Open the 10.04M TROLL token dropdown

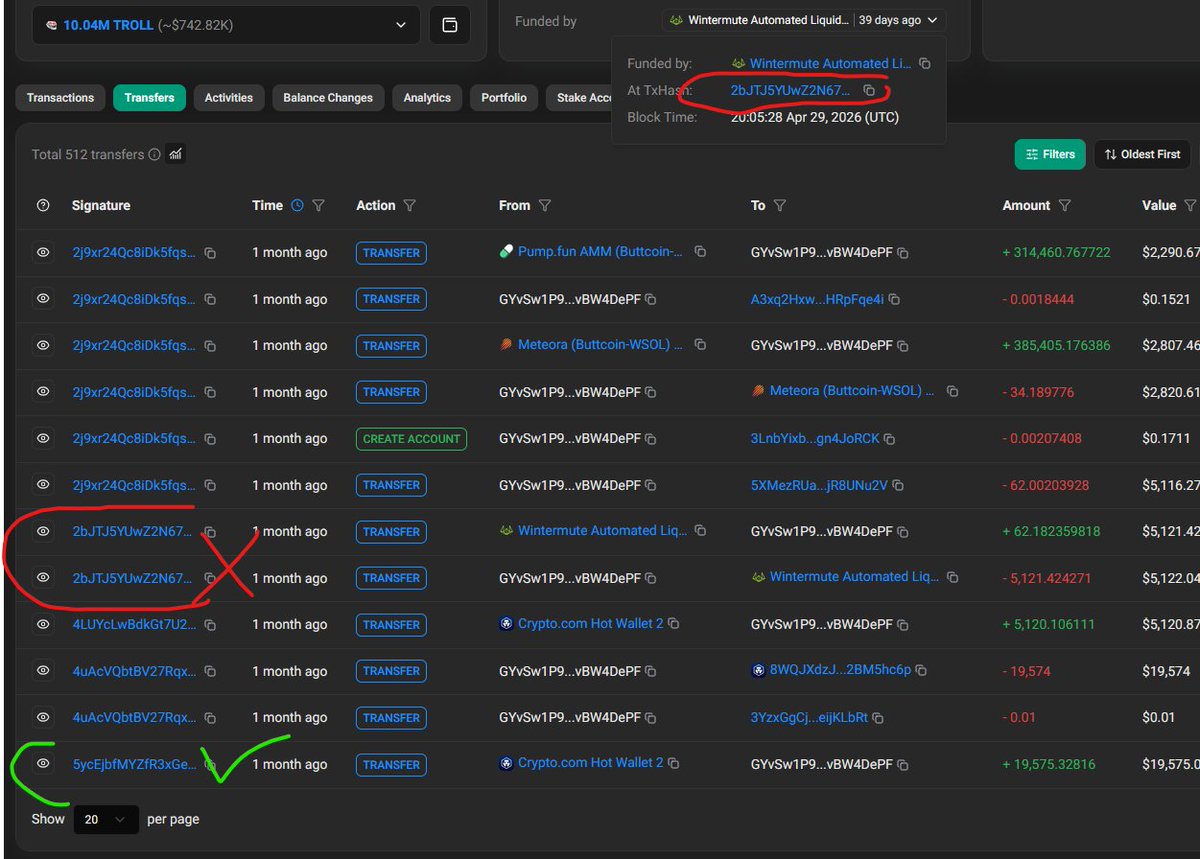point(226,25)
